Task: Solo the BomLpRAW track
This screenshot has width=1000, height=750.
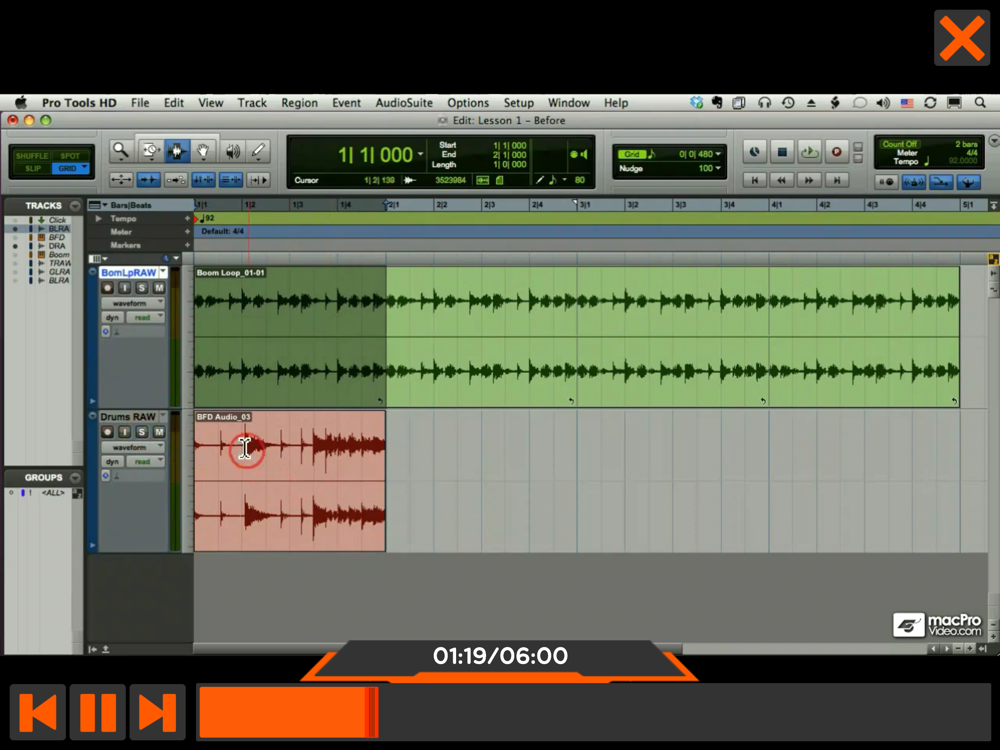Action: click(x=142, y=288)
